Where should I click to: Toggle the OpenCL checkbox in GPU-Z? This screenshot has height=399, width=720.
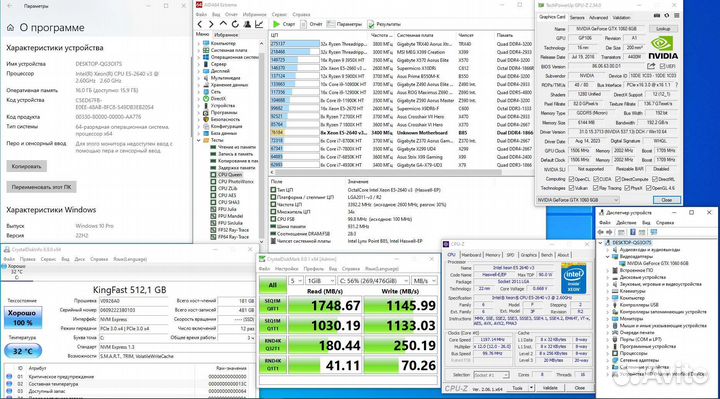point(572,179)
